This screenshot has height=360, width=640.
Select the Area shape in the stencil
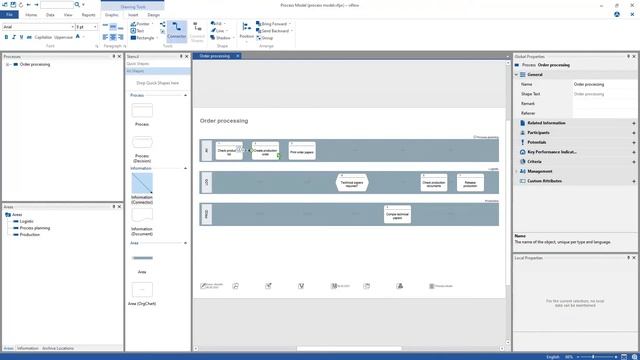click(x=142, y=258)
